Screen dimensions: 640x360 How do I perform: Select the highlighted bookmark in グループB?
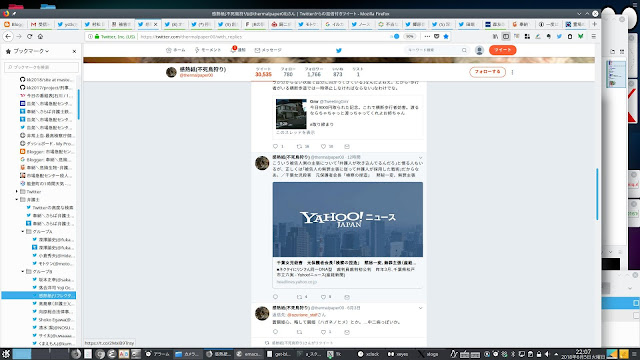[39, 296]
